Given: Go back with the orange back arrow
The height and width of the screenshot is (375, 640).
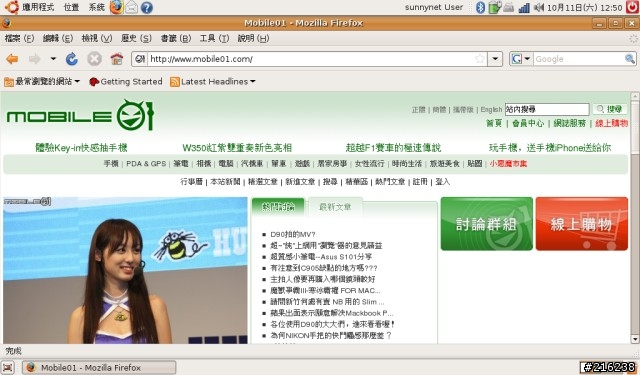Looking at the screenshot, I should [12, 59].
